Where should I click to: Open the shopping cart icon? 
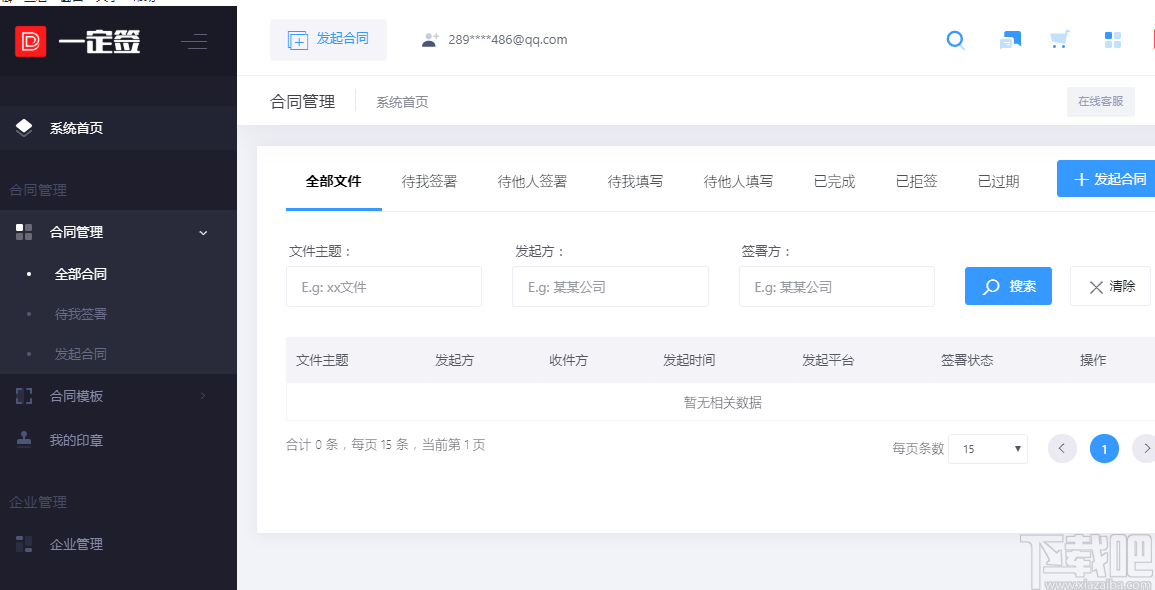(1059, 40)
